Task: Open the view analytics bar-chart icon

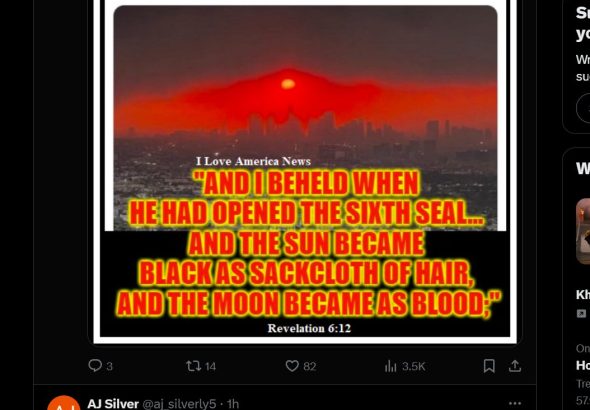Action: coord(391,366)
